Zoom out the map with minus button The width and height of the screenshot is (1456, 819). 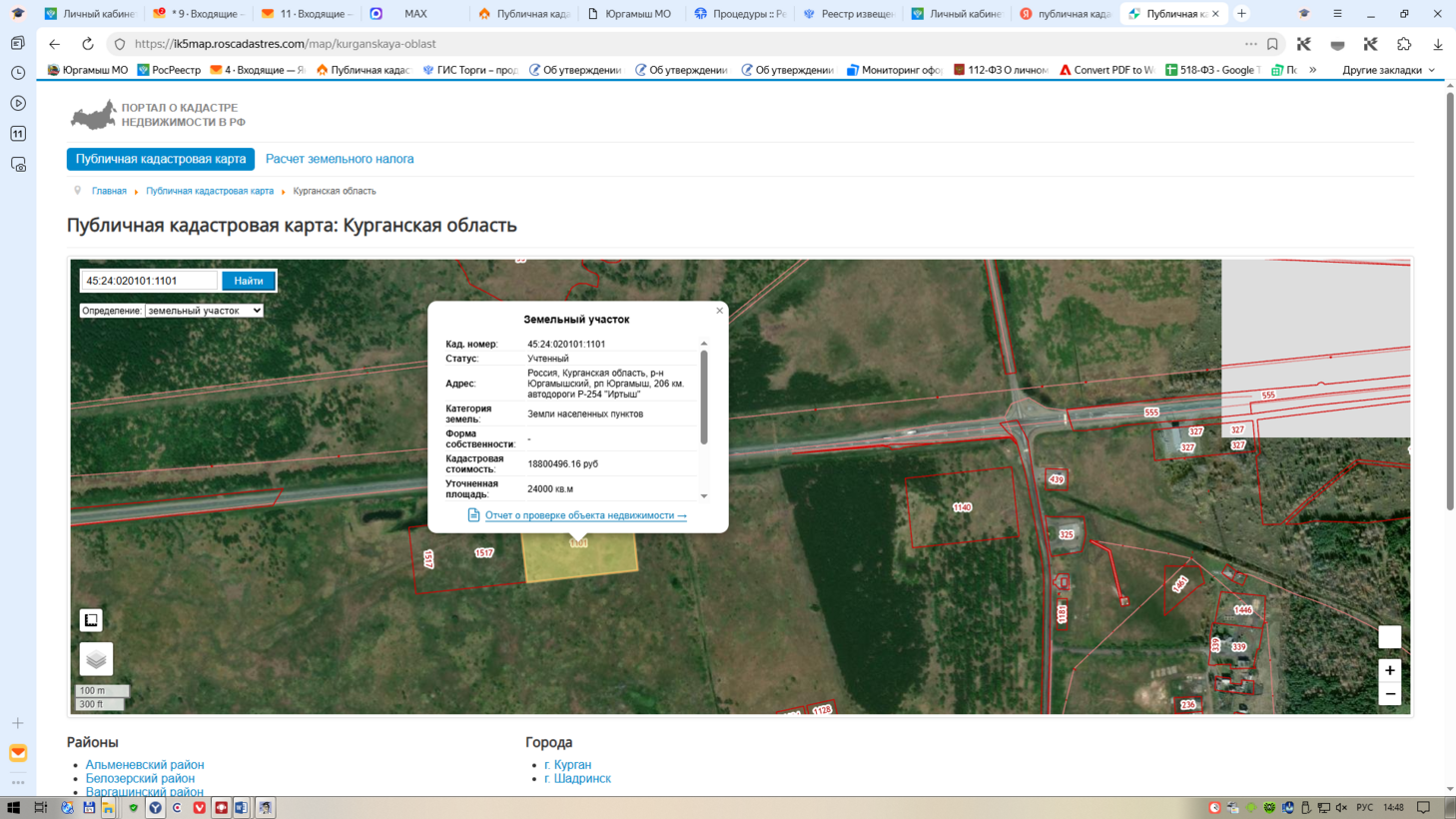[x=1389, y=694]
